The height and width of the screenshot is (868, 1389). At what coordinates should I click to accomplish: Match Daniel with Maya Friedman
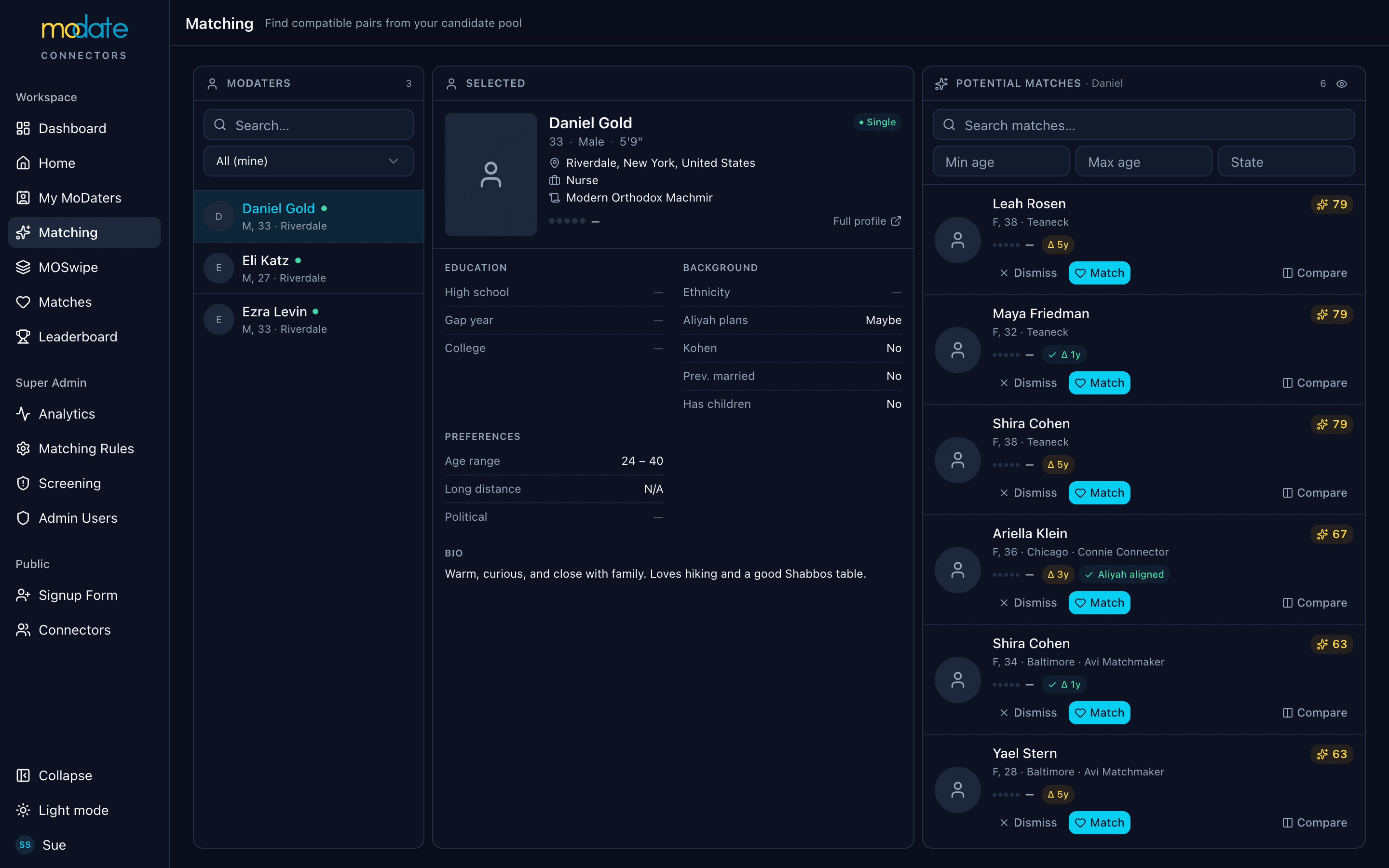pos(1099,382)
